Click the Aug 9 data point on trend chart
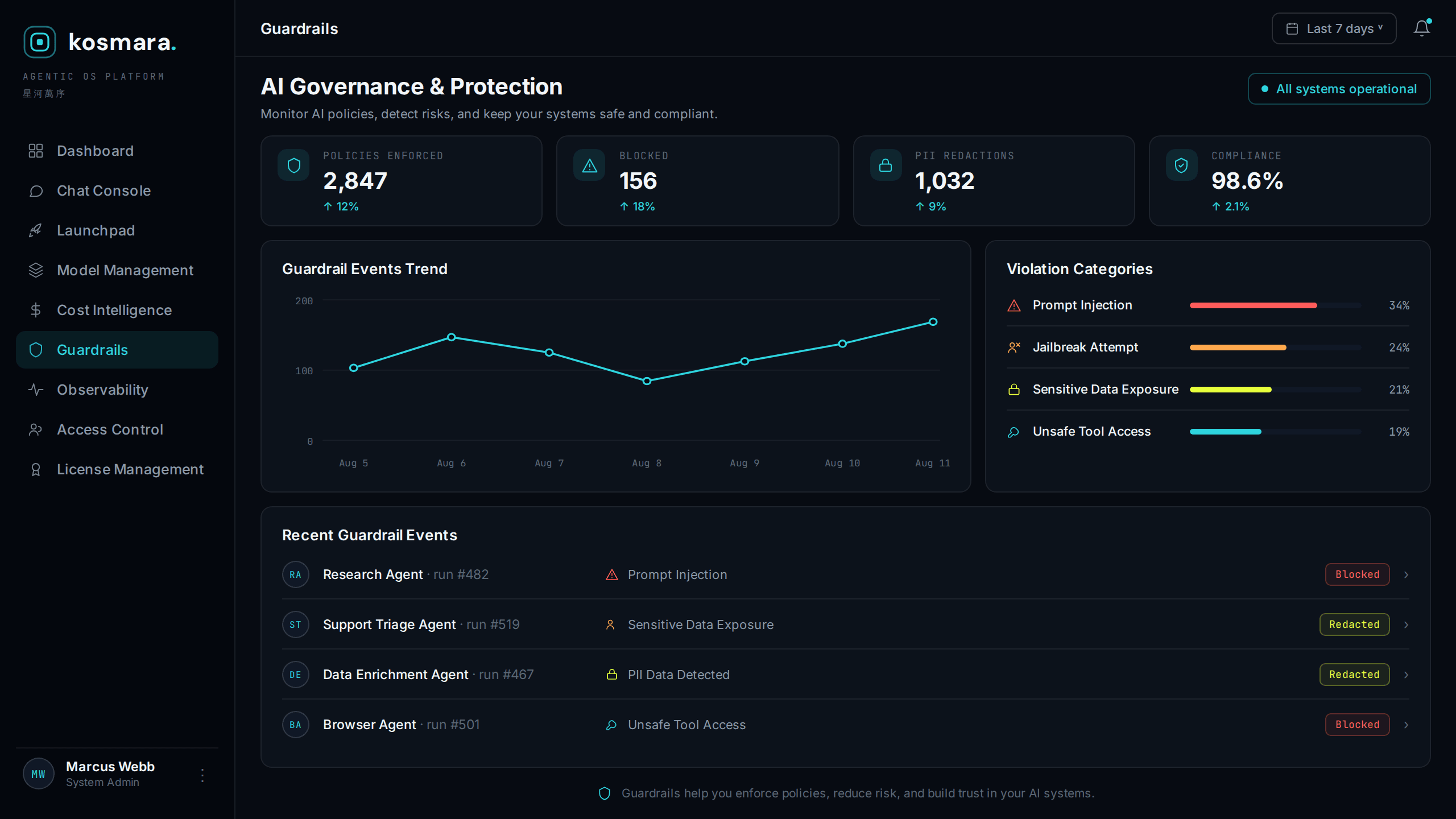The height and width of the screenshot is (819, 1456). [x=744, y=361]
